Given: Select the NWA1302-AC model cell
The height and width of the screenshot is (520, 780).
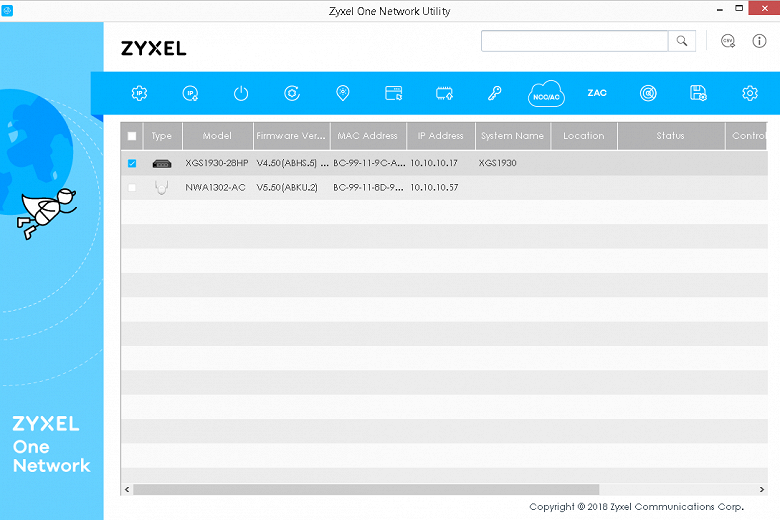Looking at the screenshot, I should coord(215,188).
